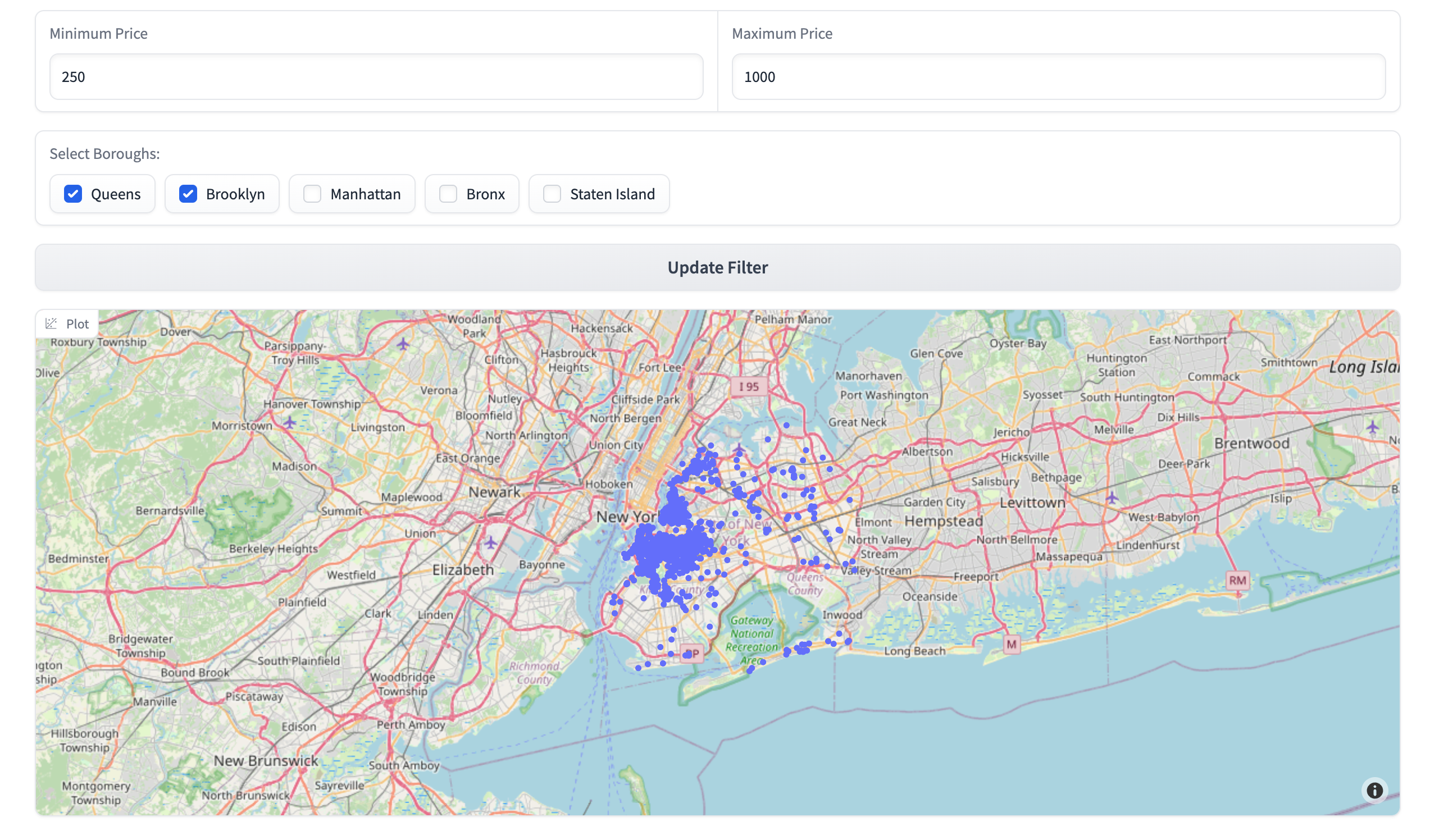
Task: Uncheck the Brooklyn borough checkbox
Action: pos(188,194)
